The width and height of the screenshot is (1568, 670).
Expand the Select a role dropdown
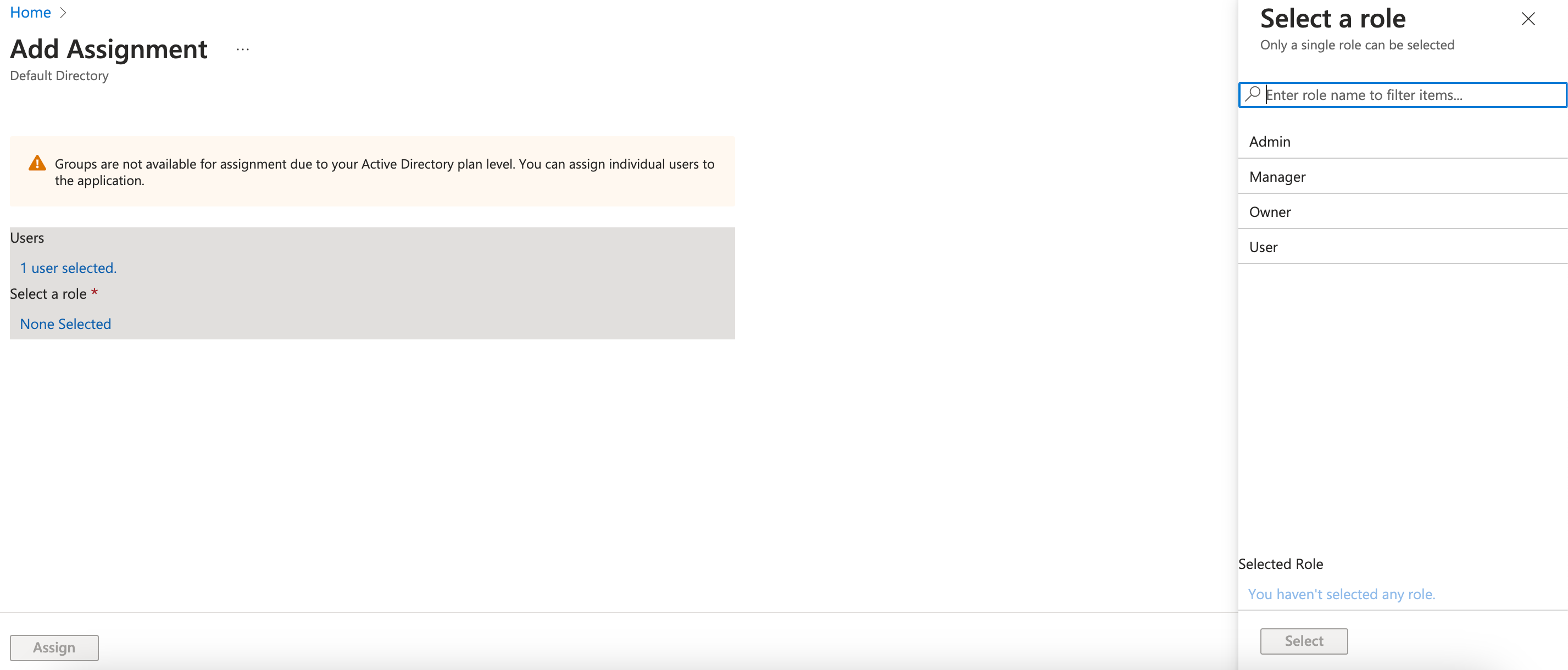pyautogui.click(x=66, y=322)
